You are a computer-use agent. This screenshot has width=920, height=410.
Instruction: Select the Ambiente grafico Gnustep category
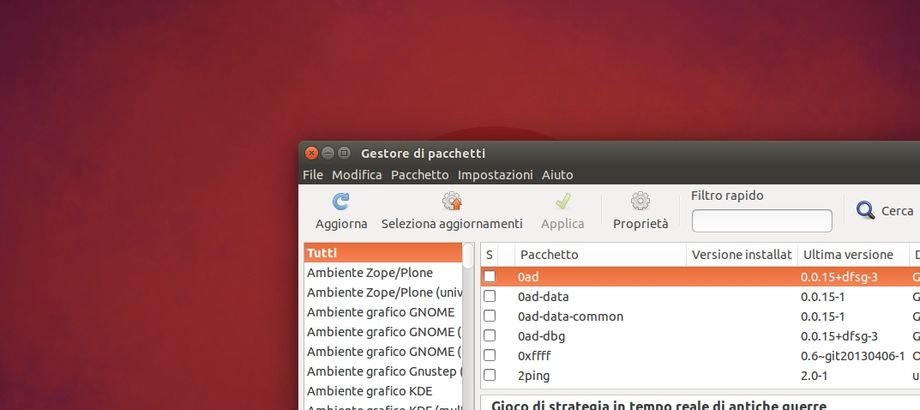(383, 371)
